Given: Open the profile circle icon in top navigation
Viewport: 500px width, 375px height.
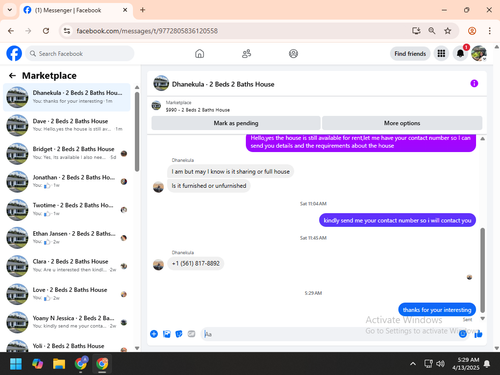Looking at the screenshot, I should pyautogui.click(x=293, y=54).
